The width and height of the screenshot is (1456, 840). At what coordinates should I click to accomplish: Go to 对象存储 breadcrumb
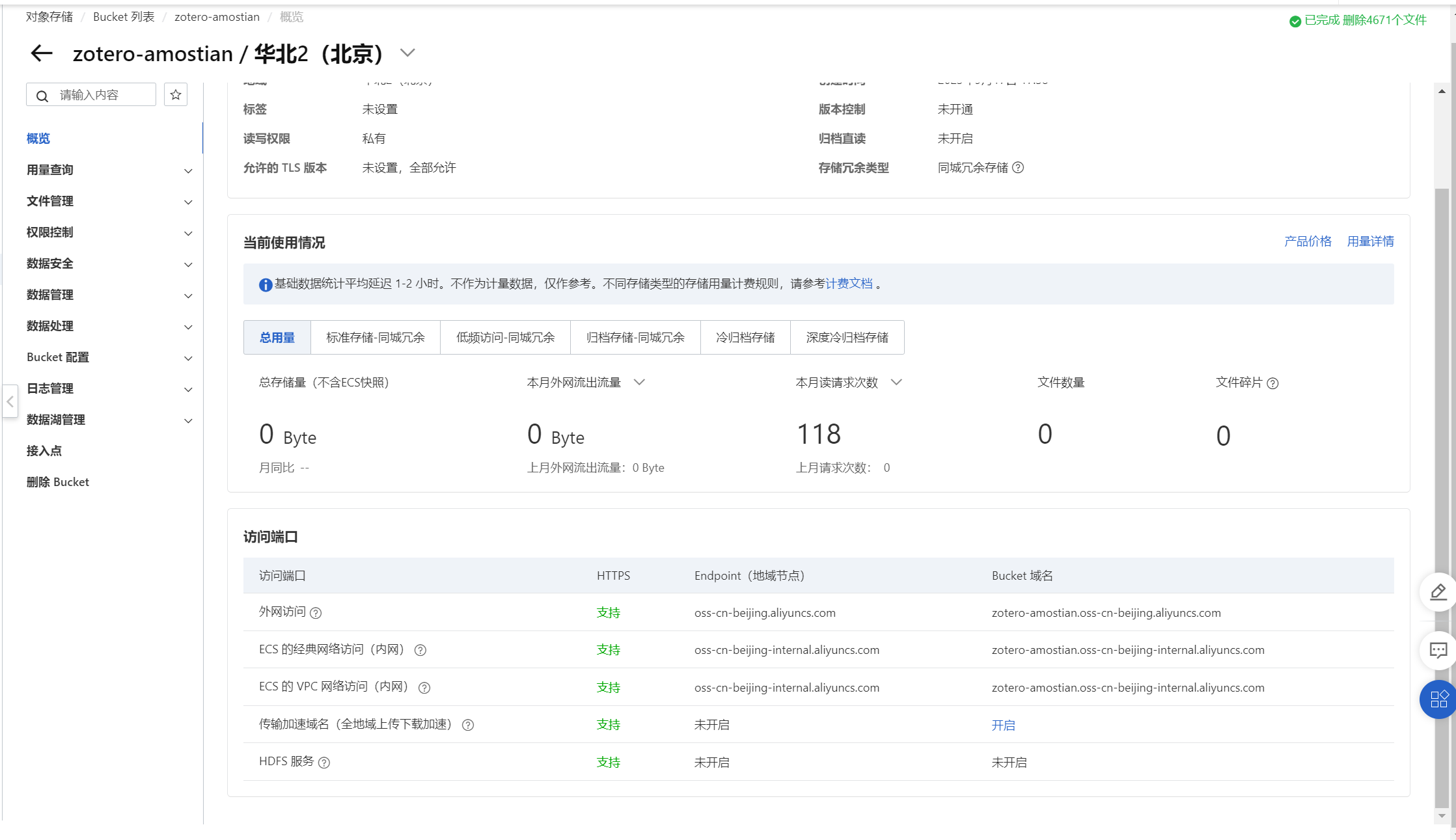pyautogui.click(x=49, y=17)
